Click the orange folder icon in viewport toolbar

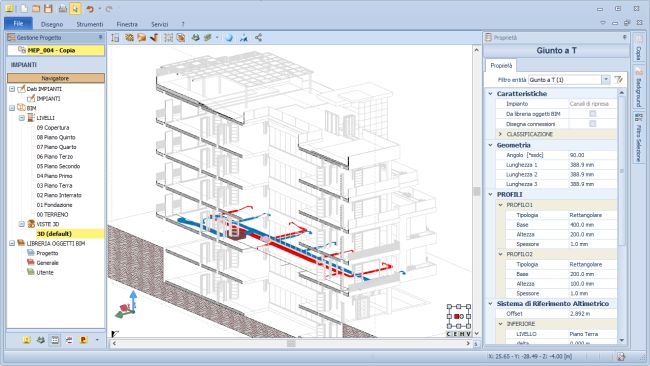[x=142, y=38]
